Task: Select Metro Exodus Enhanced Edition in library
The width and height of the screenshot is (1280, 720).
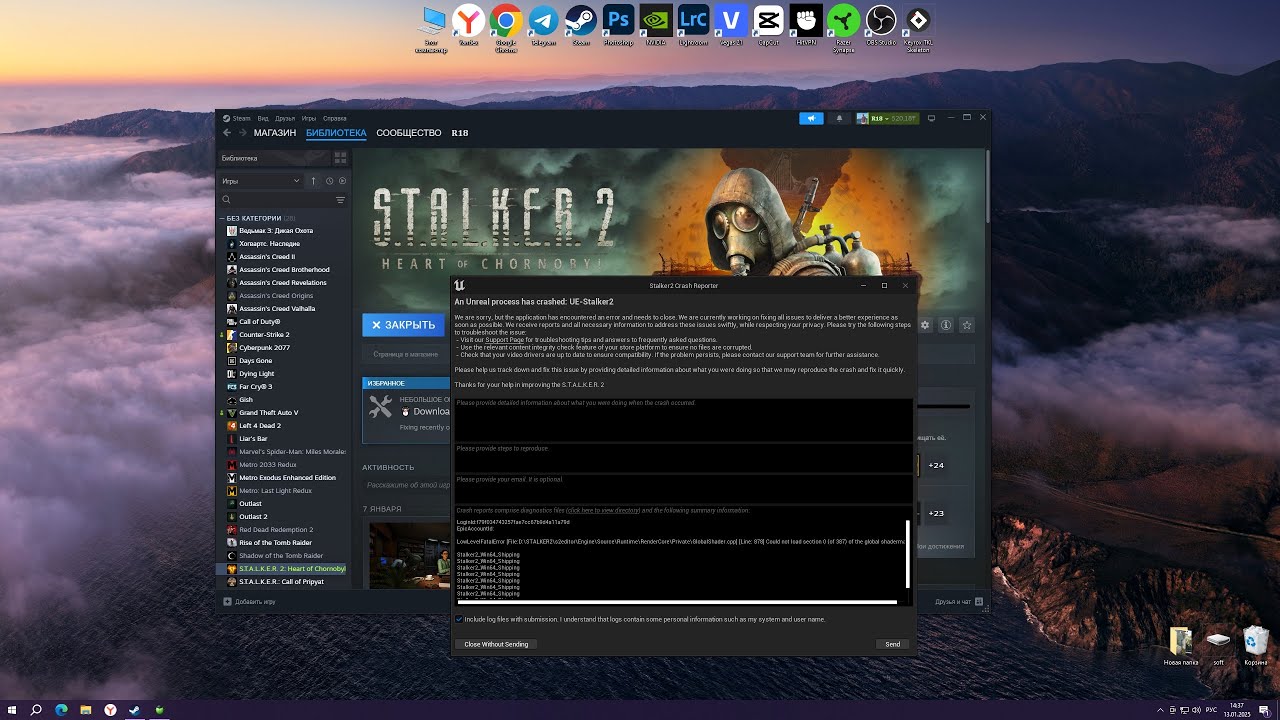Action: tap(287, 477)
